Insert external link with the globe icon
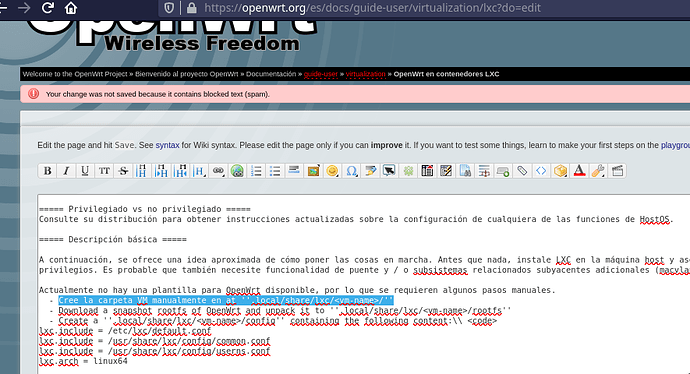Image resolution: width=690 pixels, height=374 pixels. click(237, 171)
